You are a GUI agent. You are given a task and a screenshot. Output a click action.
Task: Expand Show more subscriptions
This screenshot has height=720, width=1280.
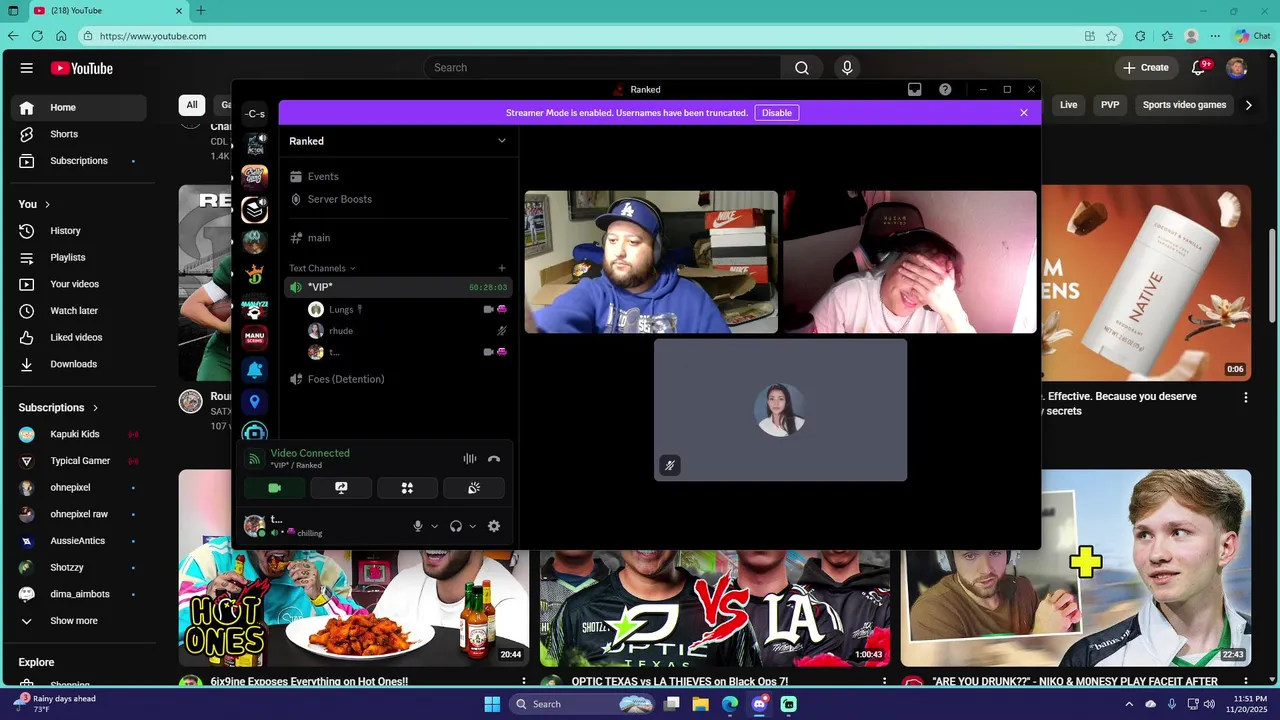coord(80,621)
